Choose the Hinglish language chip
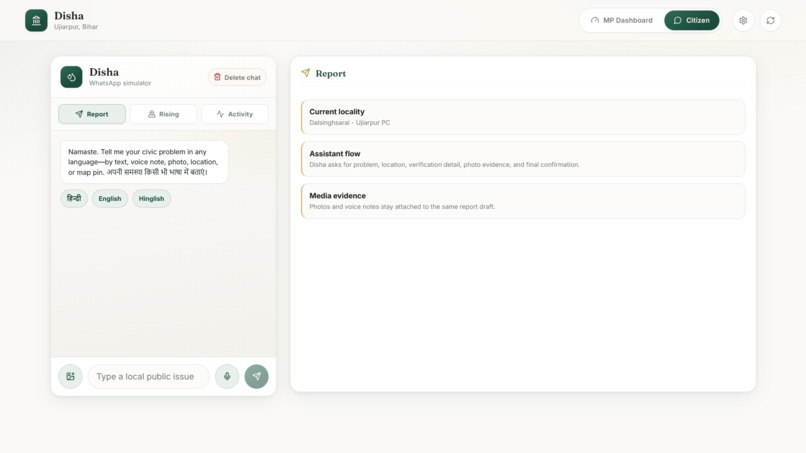 pyautogui.click(x=151, y=198)
